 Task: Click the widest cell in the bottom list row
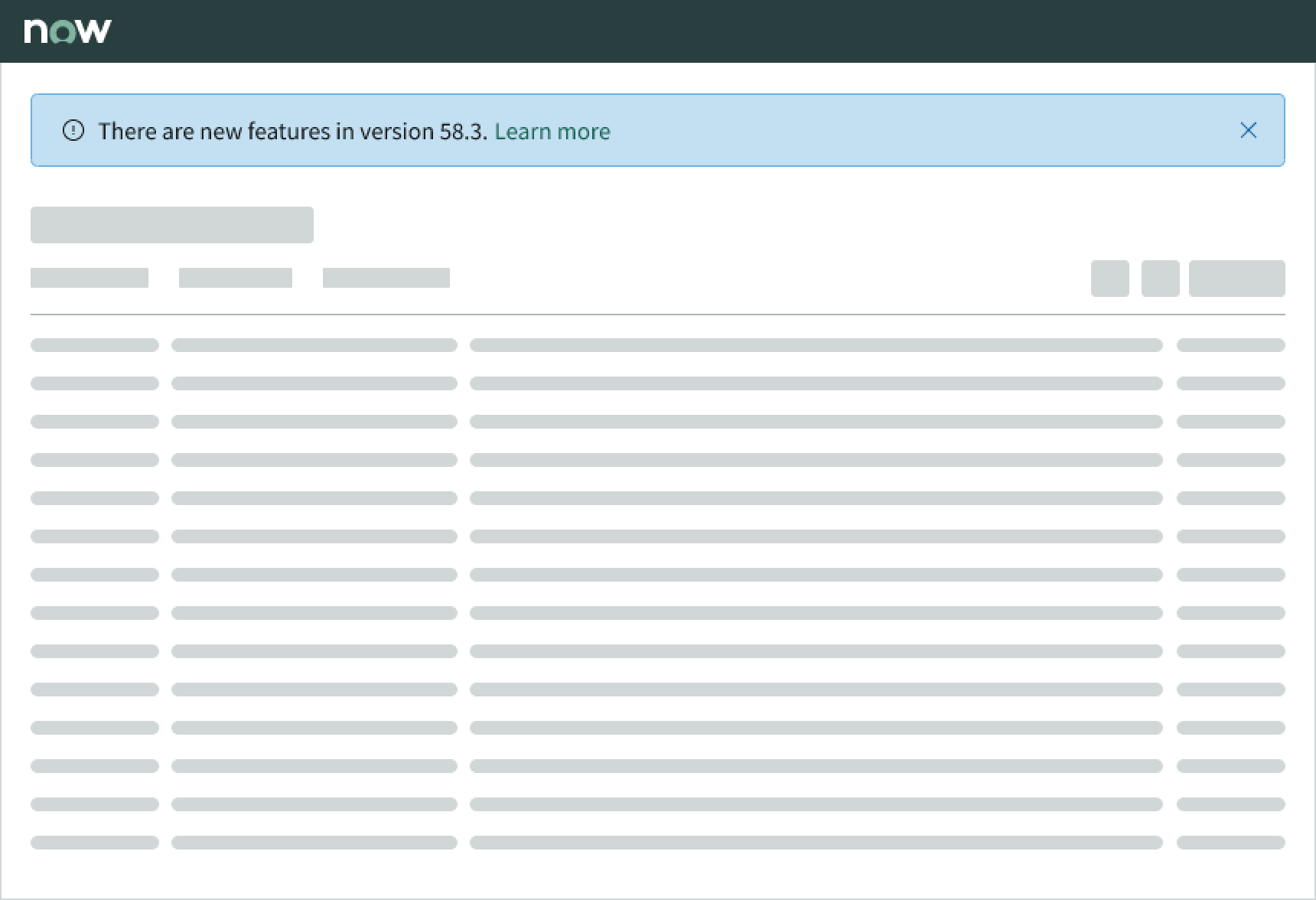pyautogui.click(x=816, y=843)
